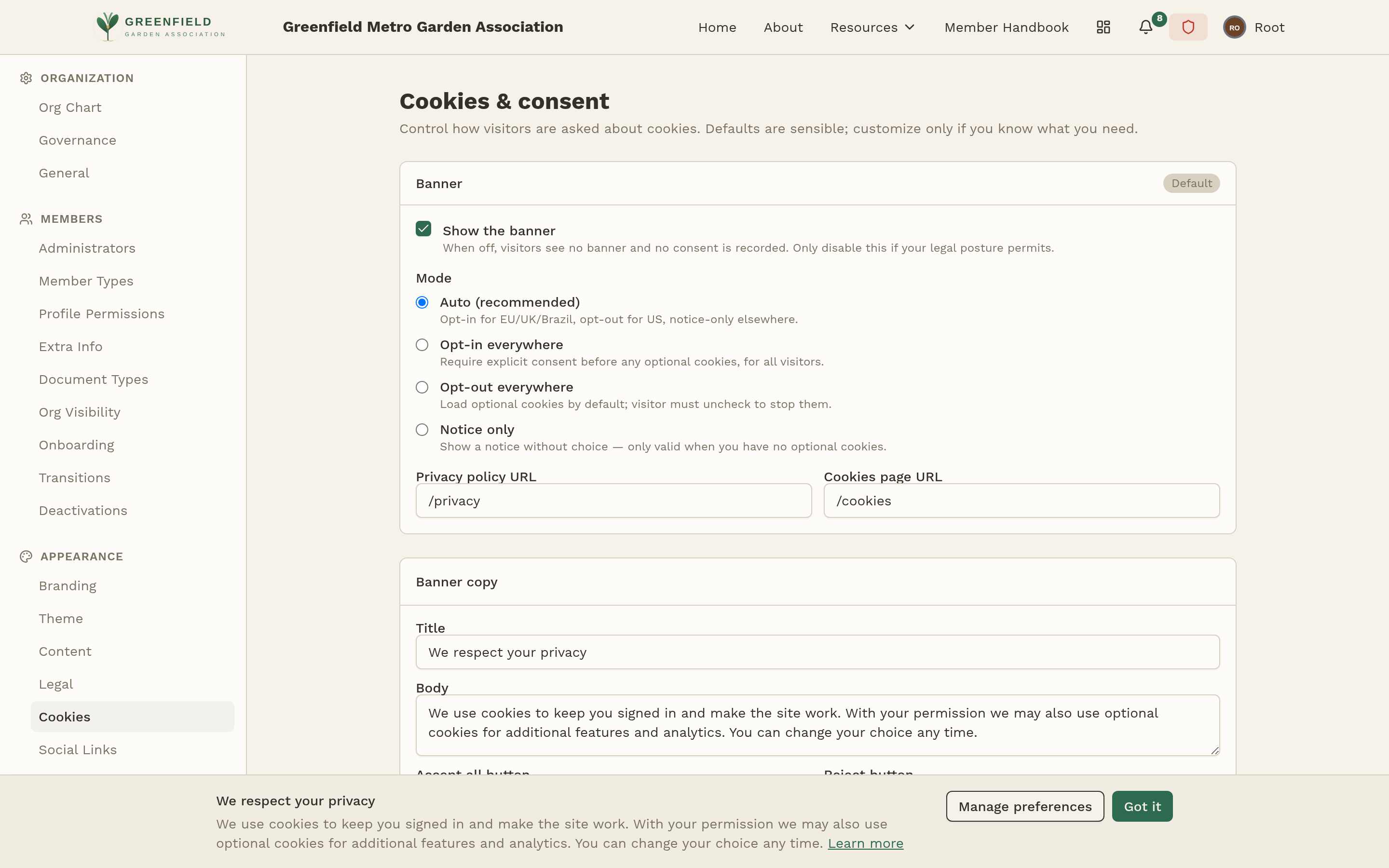1389x868 pixels.
Task: Open the notifications bell icon
Action: click(x=1145, y=27)
